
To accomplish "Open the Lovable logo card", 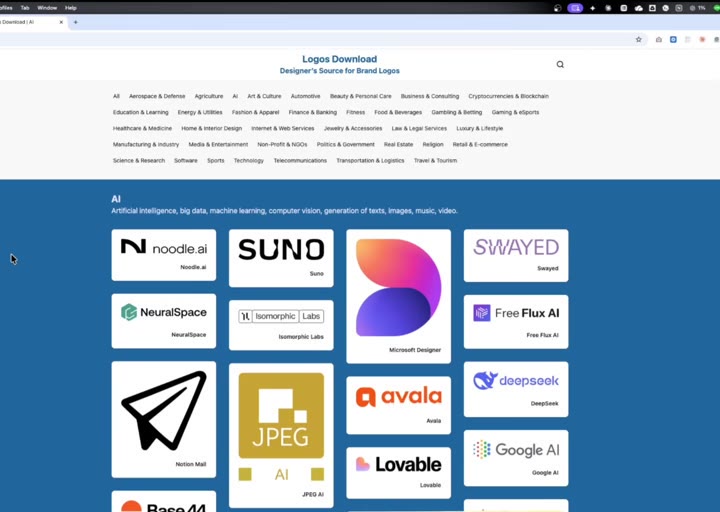I will click(x=399, y=473).
